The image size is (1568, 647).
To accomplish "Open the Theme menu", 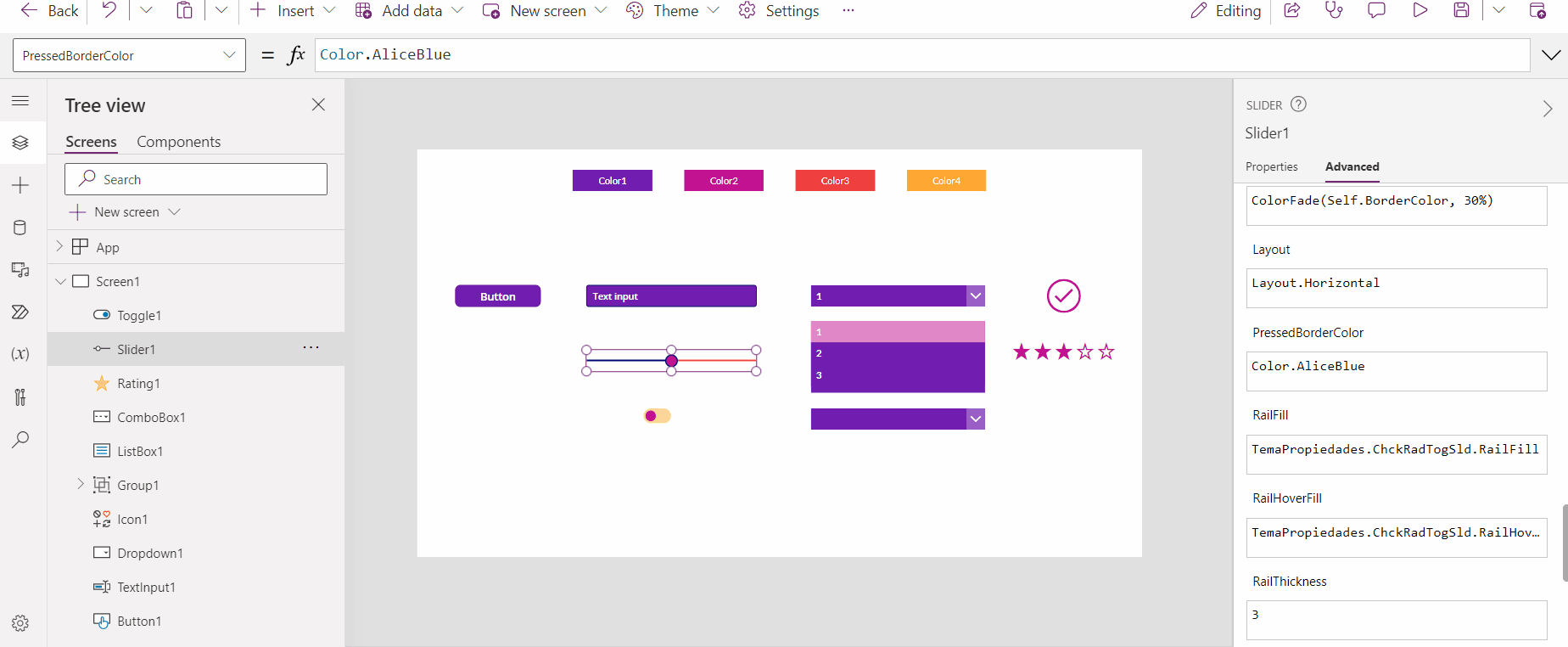I will 673,10.
